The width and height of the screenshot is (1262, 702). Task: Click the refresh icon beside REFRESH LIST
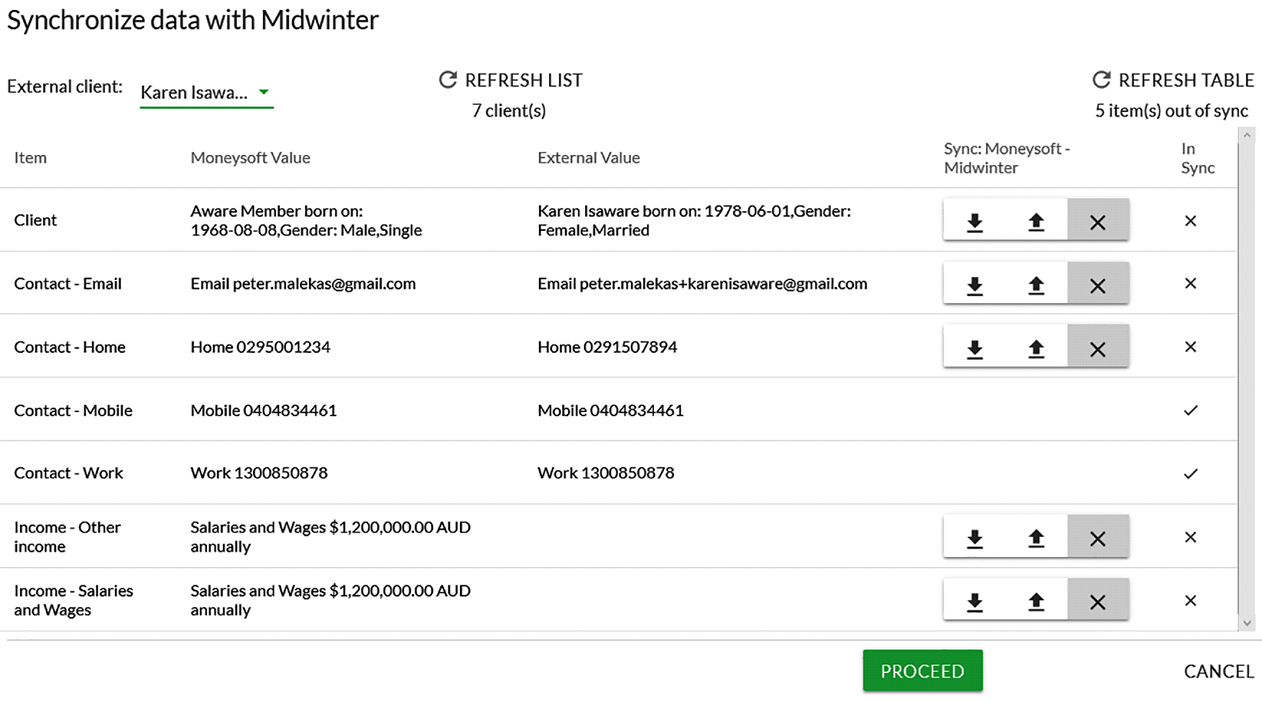pos(448,80)
